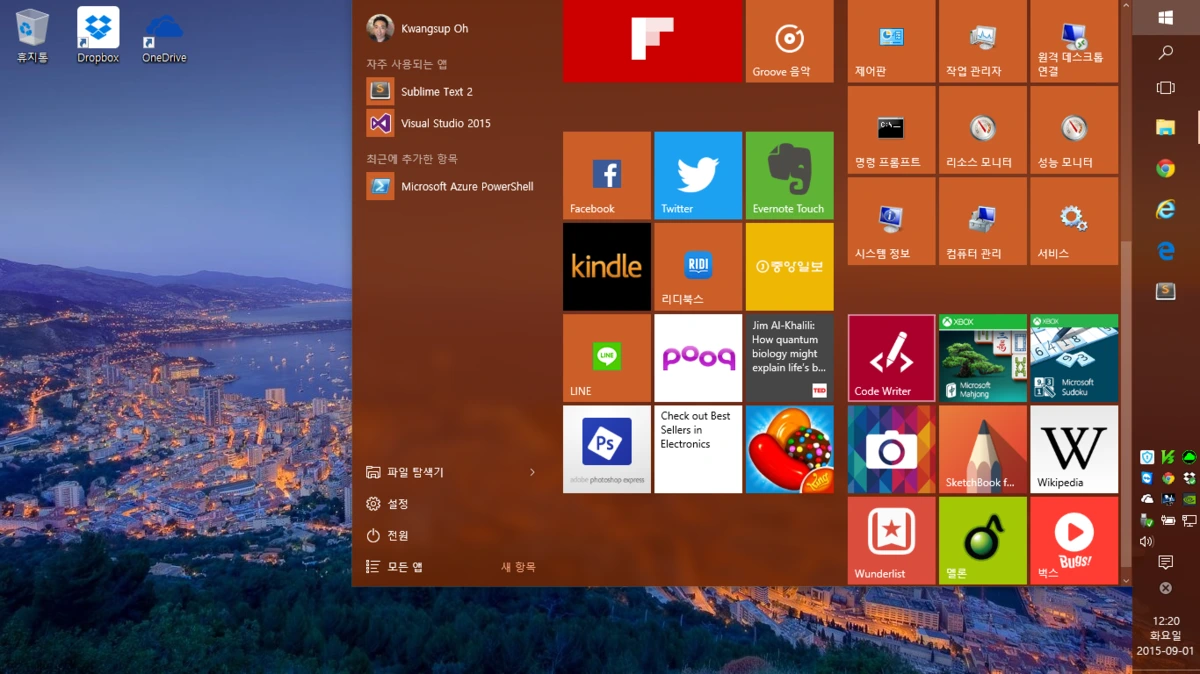The height and width of the screenshot is (674, 1200).
Task: Open 시스템 정보 tile
Action: tap(892, 221)
